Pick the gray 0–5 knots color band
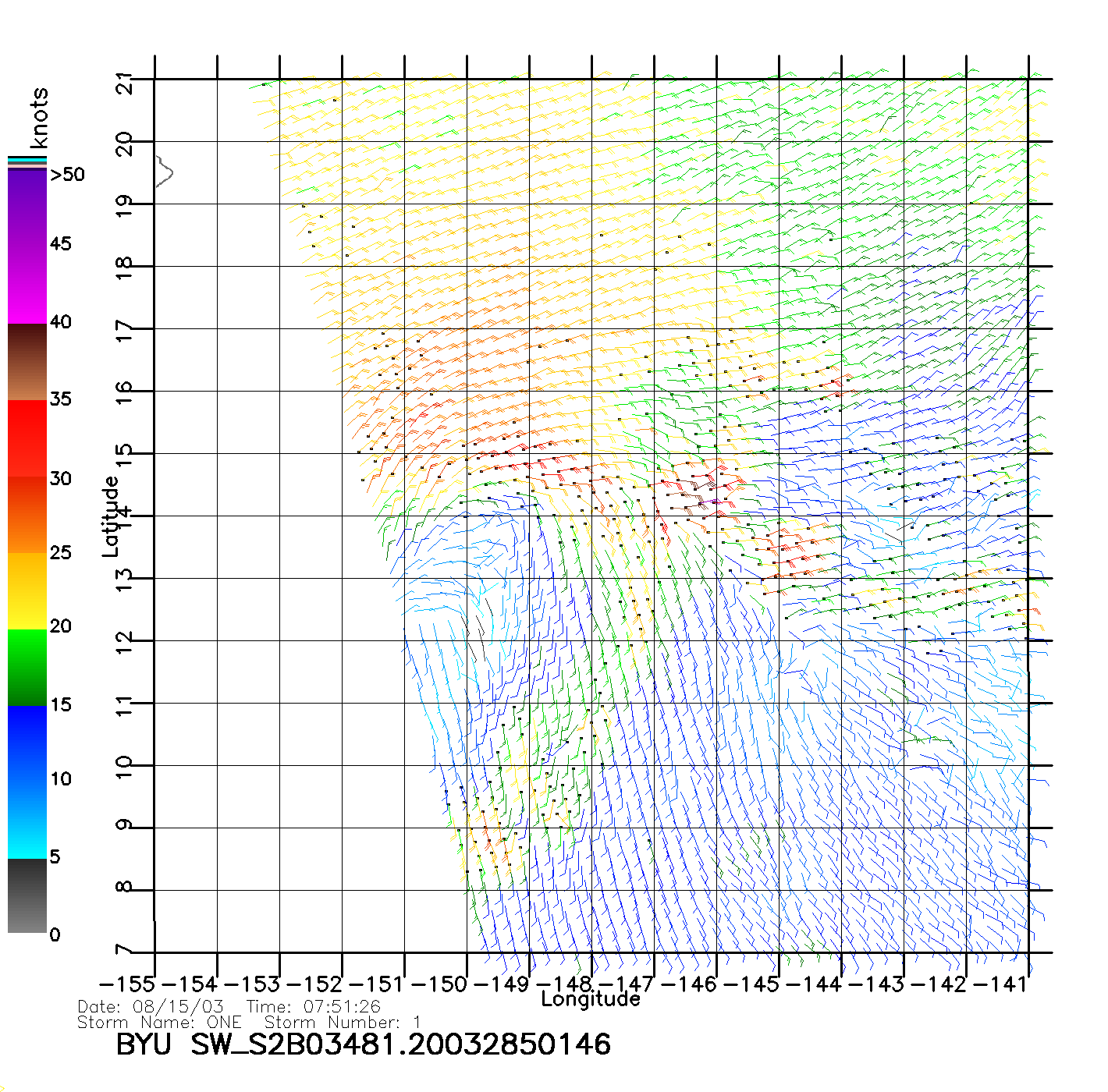This screenshot has height=1092, width=1108. pos(27,895)
